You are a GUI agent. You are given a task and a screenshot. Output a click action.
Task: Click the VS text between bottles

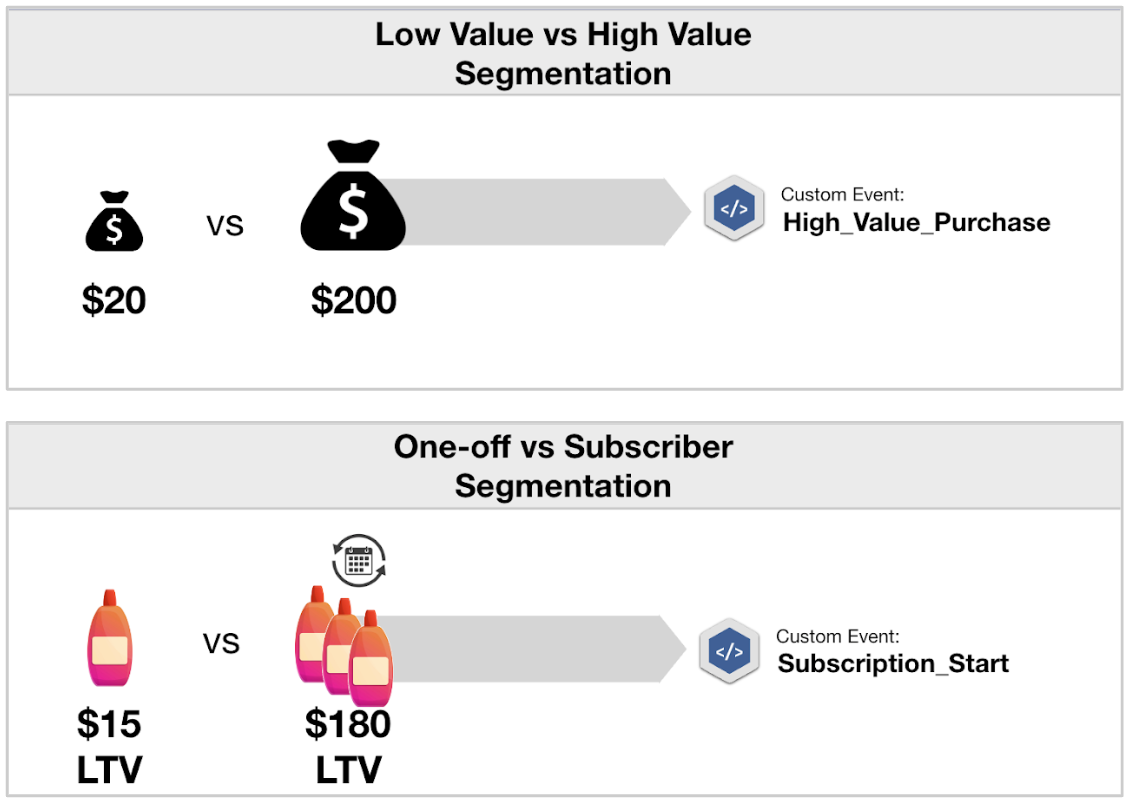tap(221, 643)
